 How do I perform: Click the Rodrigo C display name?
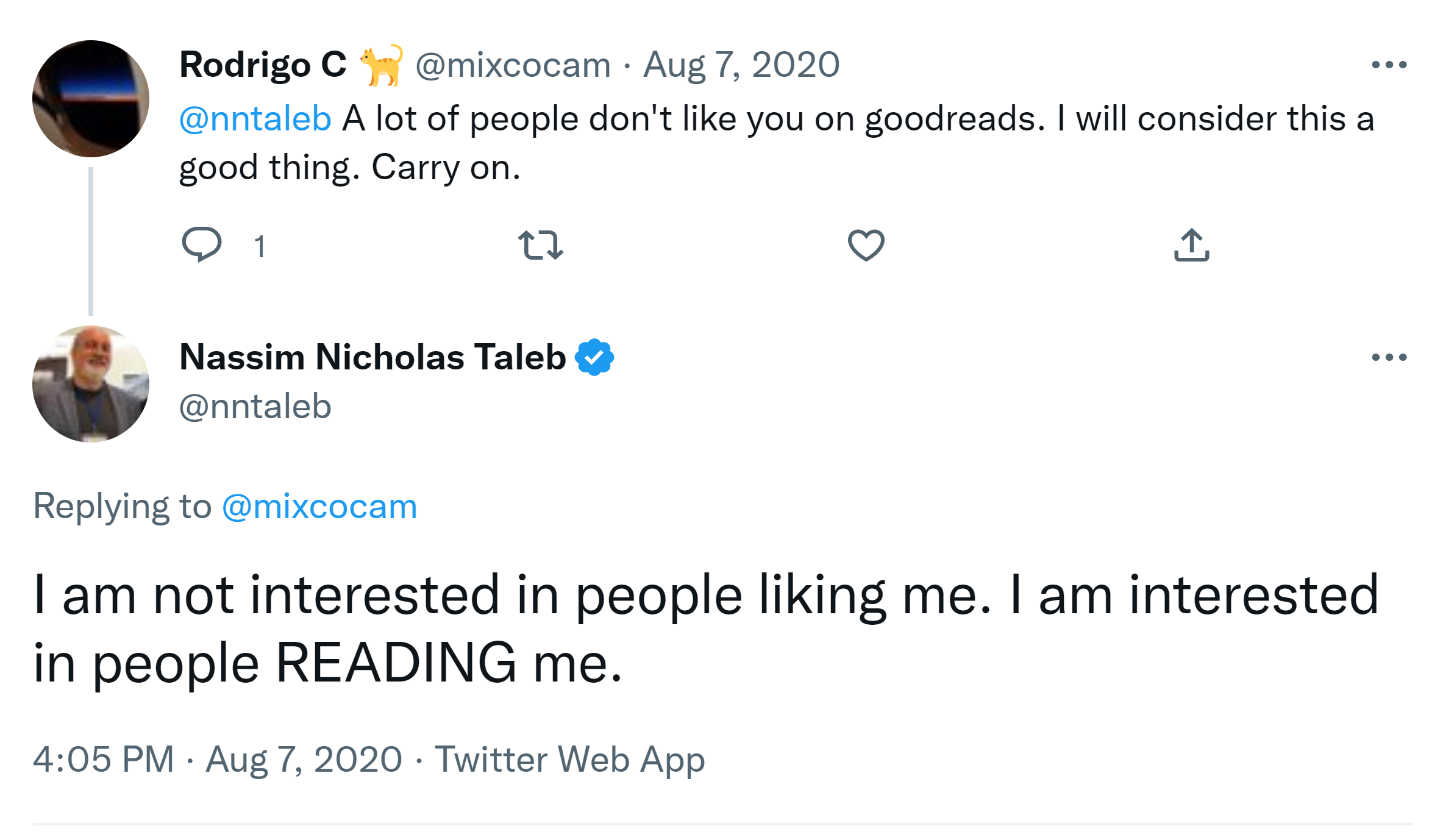[x=263, y=65]
